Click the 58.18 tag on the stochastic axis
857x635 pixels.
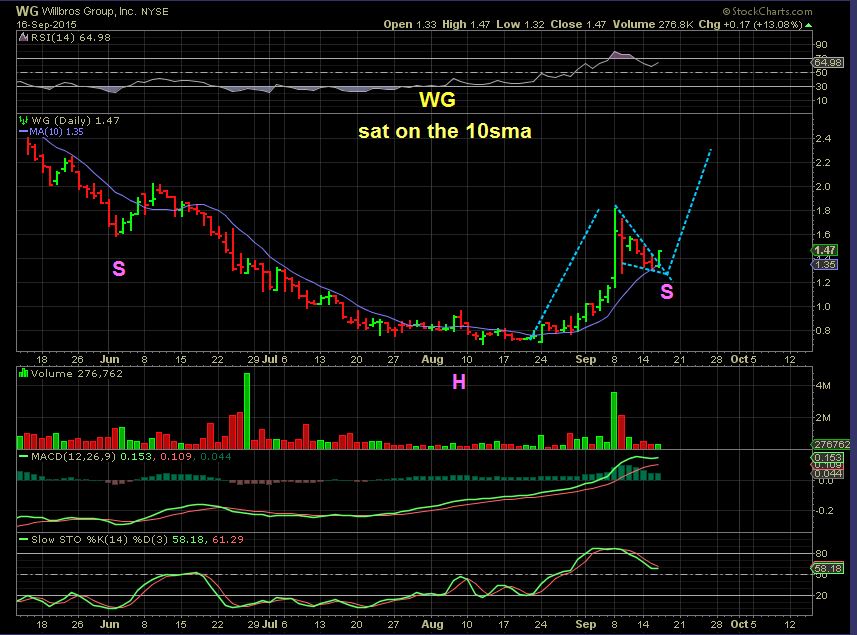tap(828, 569)
